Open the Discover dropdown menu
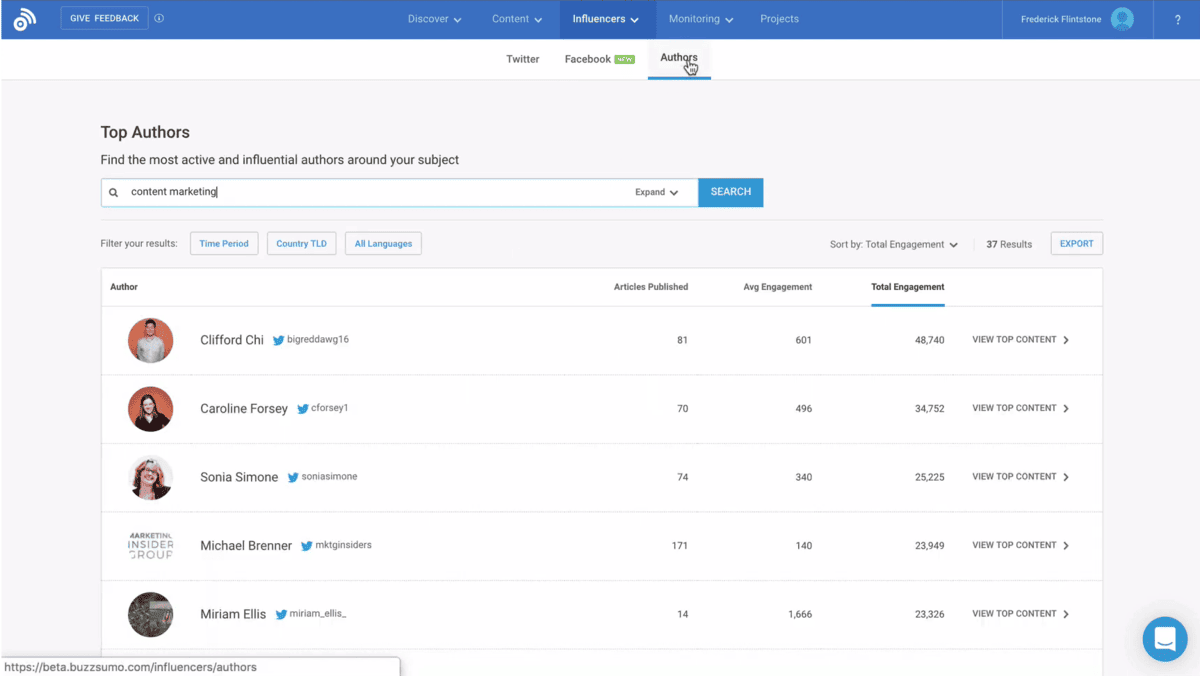 [435, 19]
